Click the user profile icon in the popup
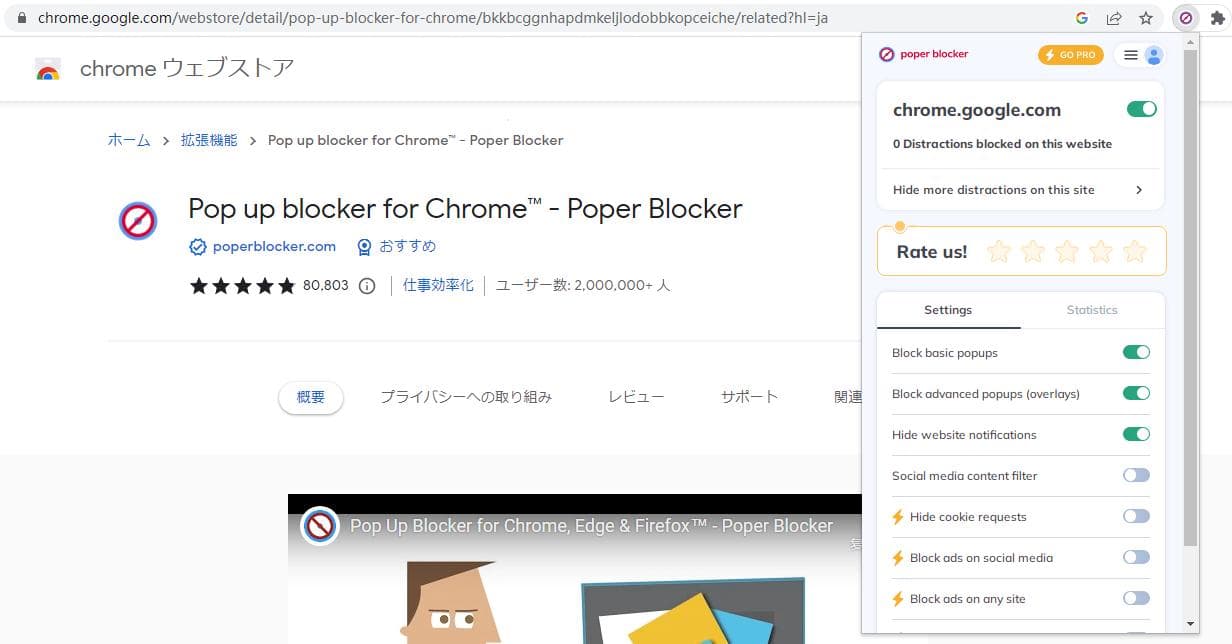This screenshot has height=644, width=1232. (1155, 54)
